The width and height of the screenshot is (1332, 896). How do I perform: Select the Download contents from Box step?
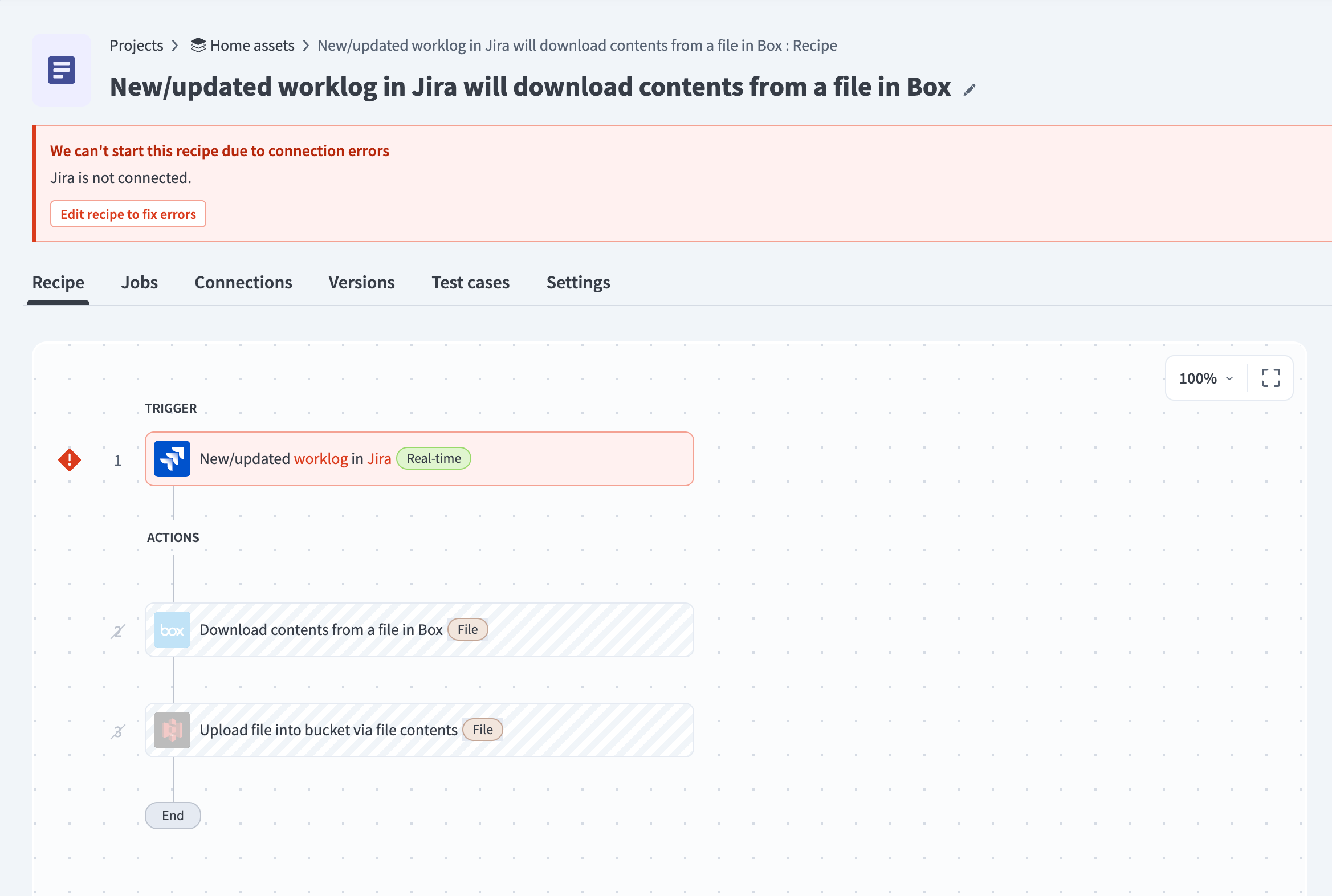[x=419, y=630]
